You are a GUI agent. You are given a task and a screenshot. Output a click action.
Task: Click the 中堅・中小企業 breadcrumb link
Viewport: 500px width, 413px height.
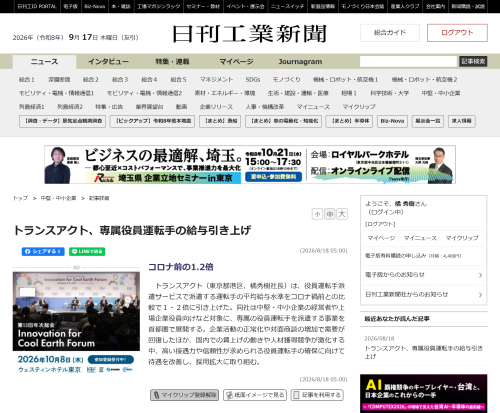click(x=58, y=198)
